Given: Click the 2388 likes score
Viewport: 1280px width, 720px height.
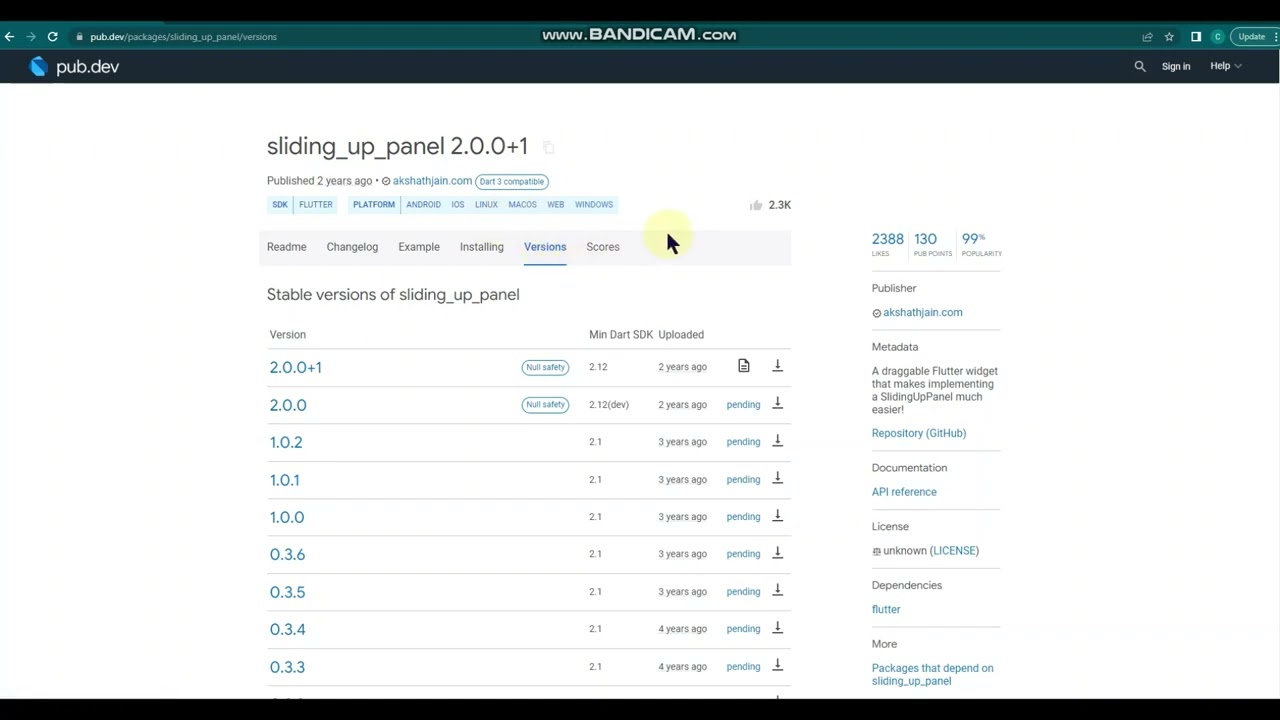Looking at the screenshot, I should [x=887, y=244].
